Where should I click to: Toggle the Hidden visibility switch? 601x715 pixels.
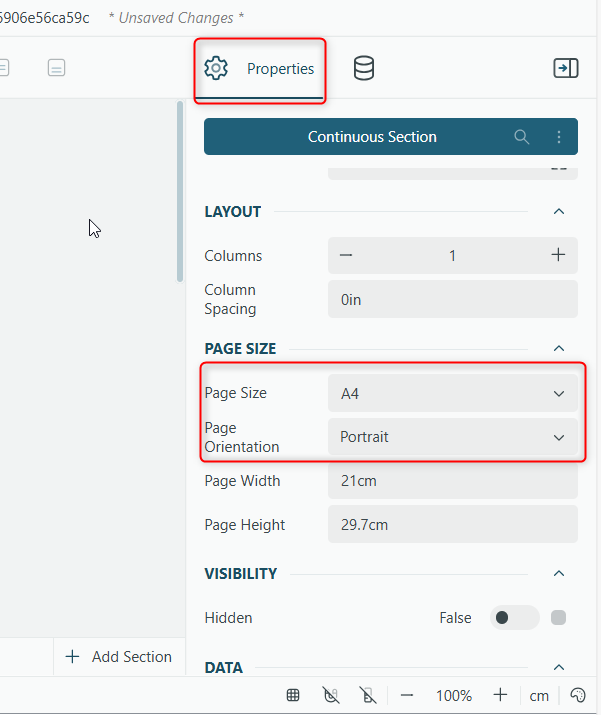514,618
